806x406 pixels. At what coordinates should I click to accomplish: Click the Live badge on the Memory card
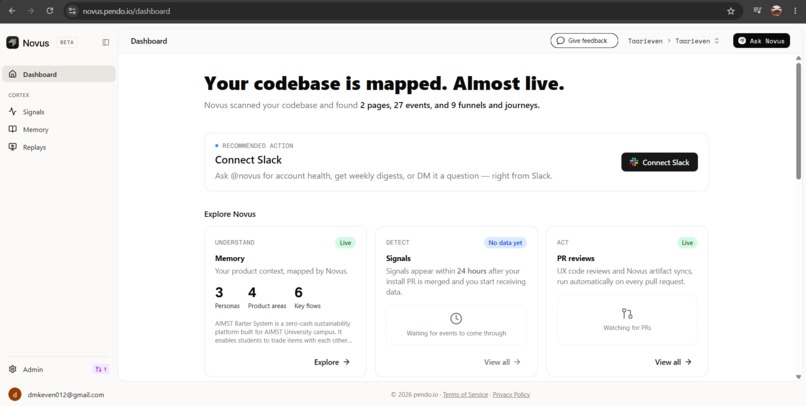[x=345, y=243]
